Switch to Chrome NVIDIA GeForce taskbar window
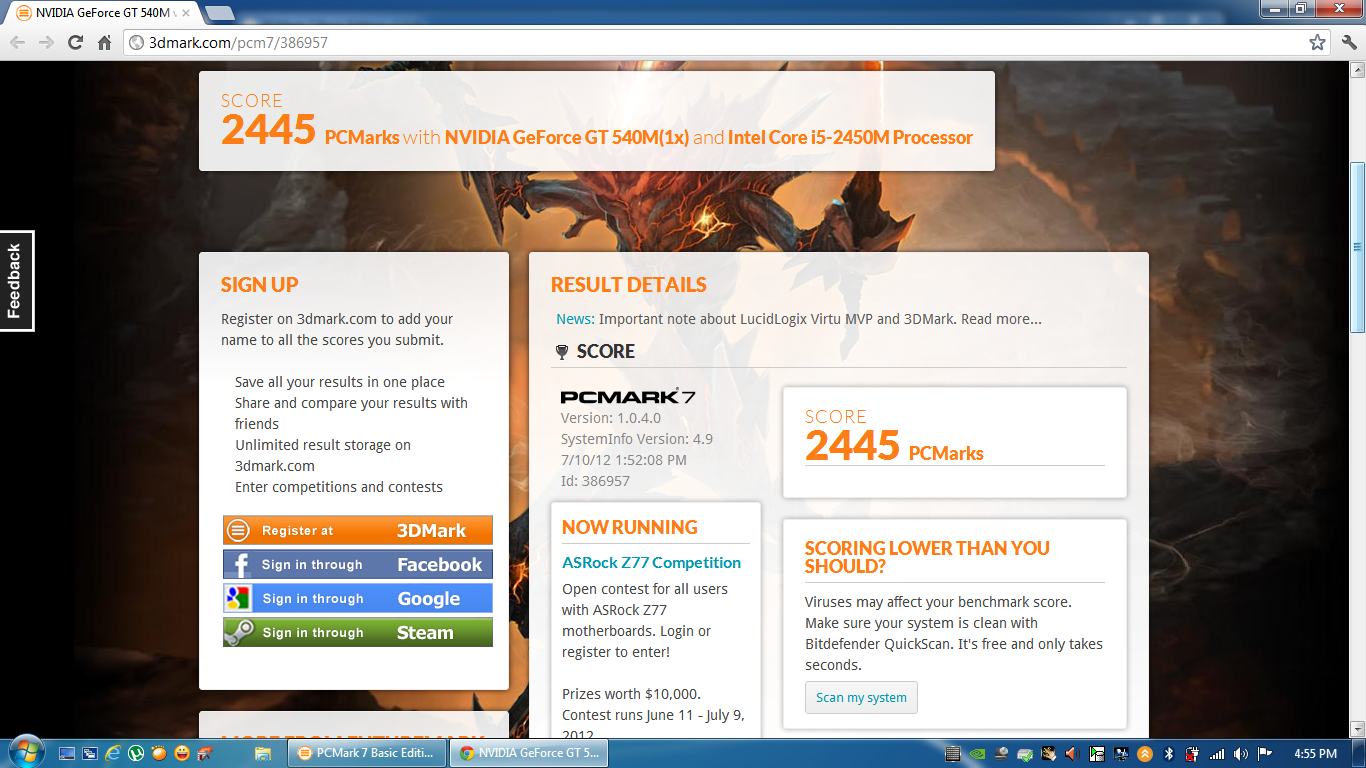The width and height of the screenshot is (1366, 768). point(529,753)
